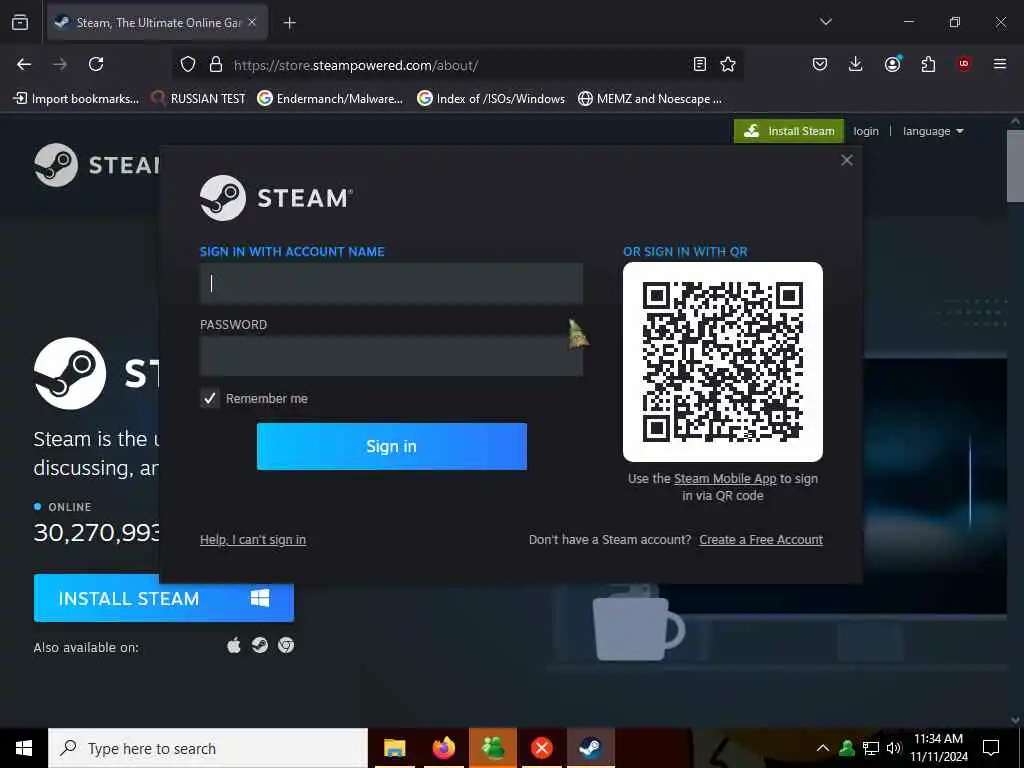Viewport: 1024px width, 768px height.
Task: Open Firefox View icon at tab bar left
Action: 20,22
